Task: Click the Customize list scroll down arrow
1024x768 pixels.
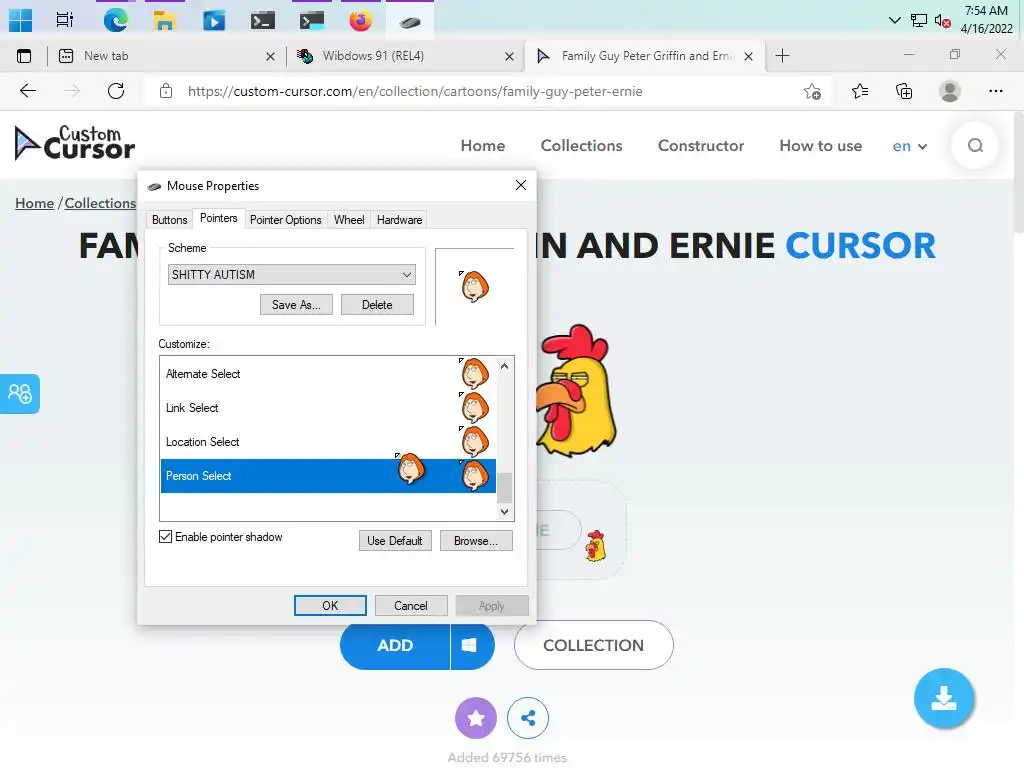Action: point(504,511)
